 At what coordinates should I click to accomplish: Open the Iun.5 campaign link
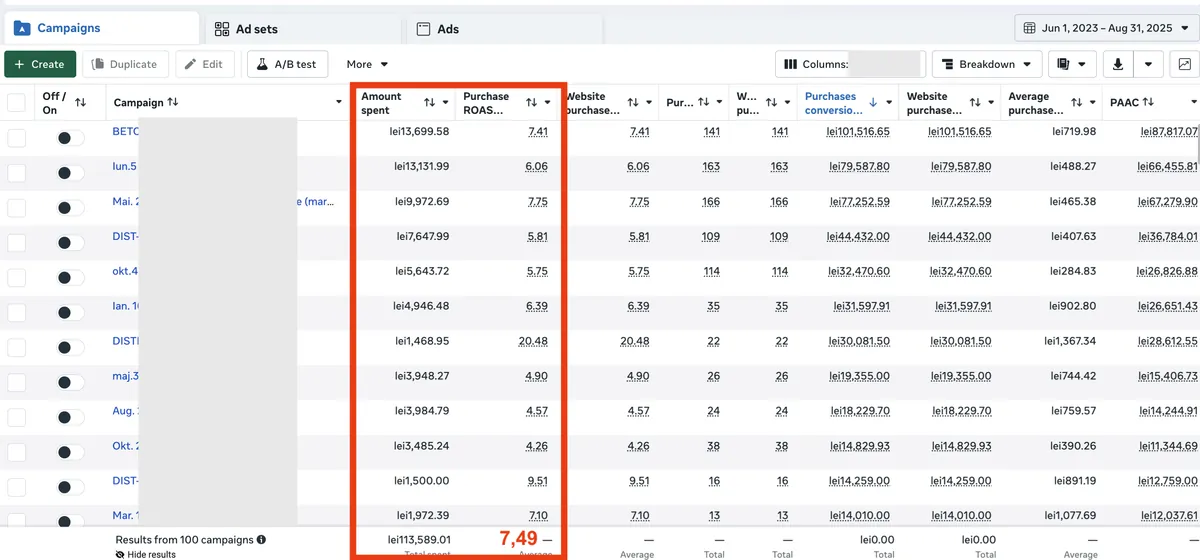(124, 166)
